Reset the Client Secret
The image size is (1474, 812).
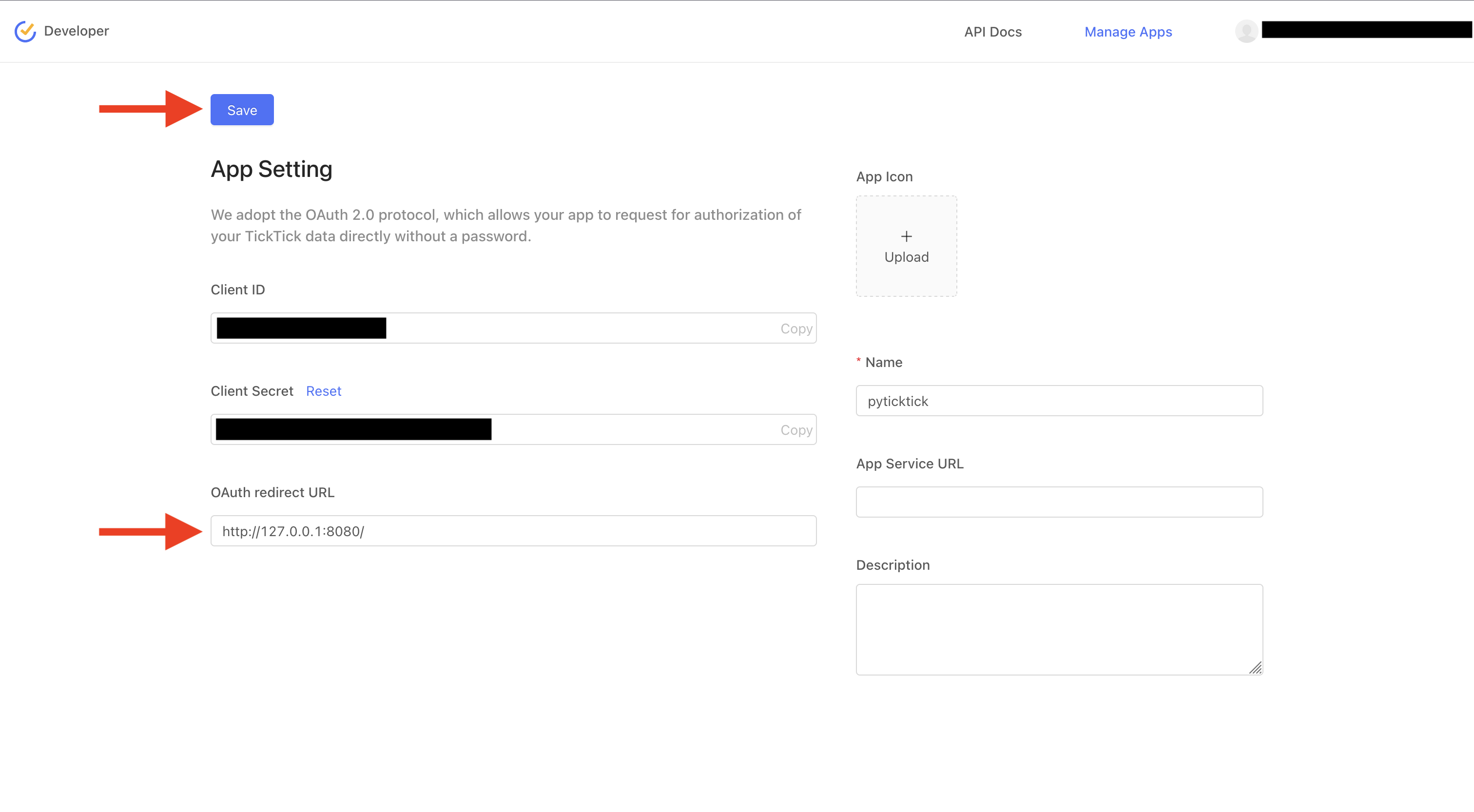(x=323, y=391)
